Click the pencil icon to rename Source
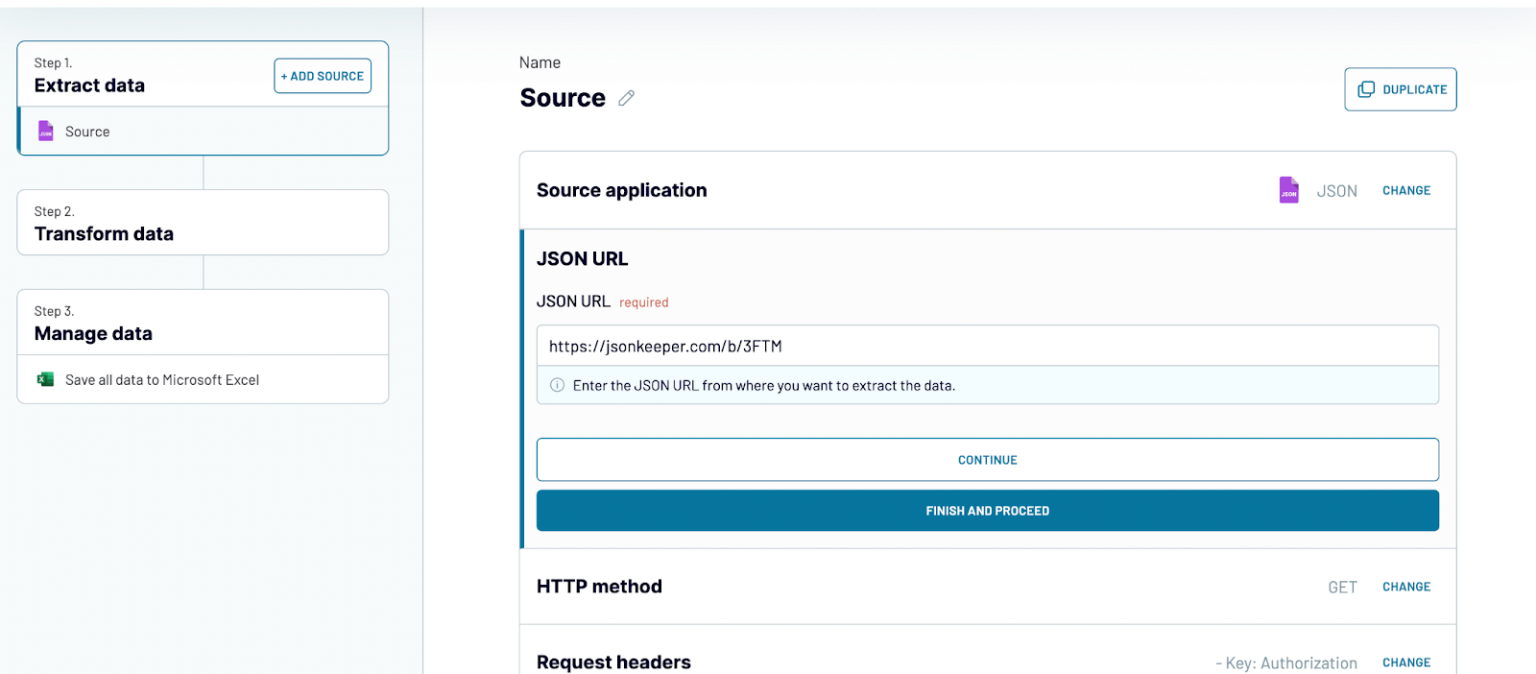This screenshot has height=674, width=1536. point(627,97)
